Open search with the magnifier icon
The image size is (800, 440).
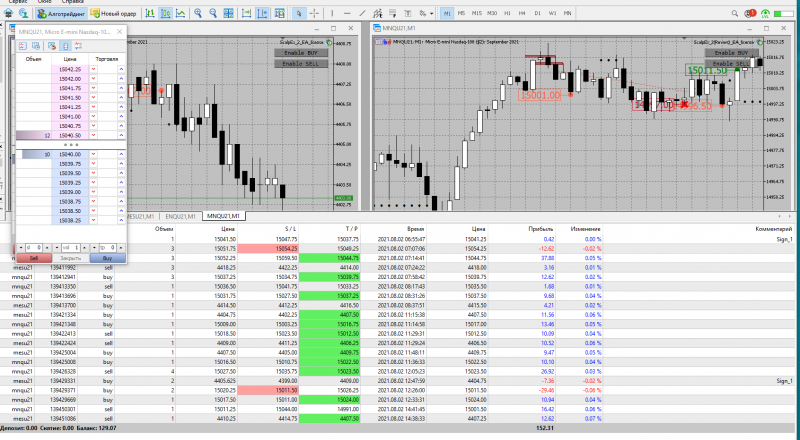pyautogui.click(x=735, y=14)
